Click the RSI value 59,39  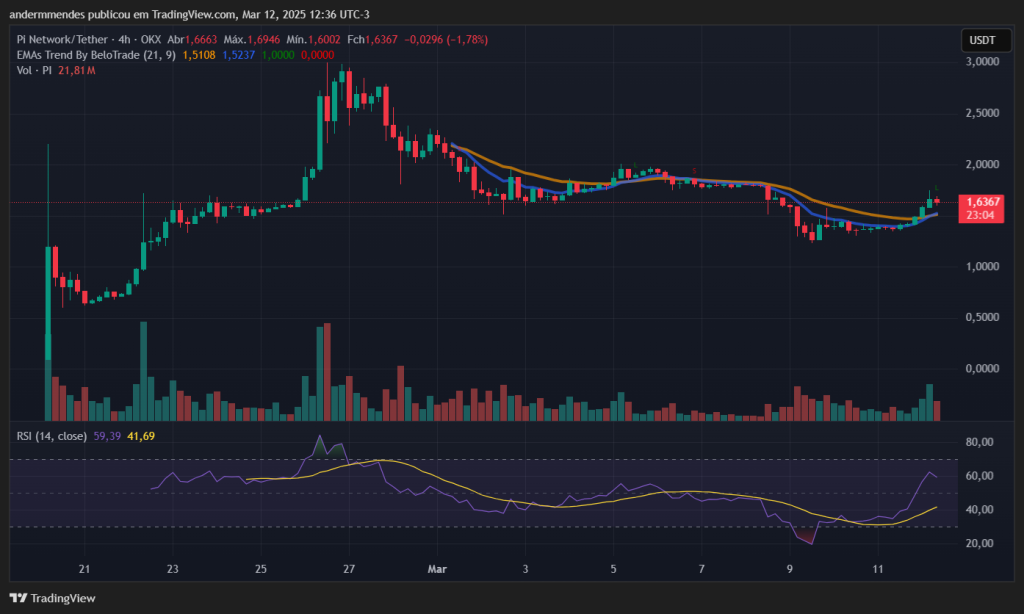pos(107,436)
